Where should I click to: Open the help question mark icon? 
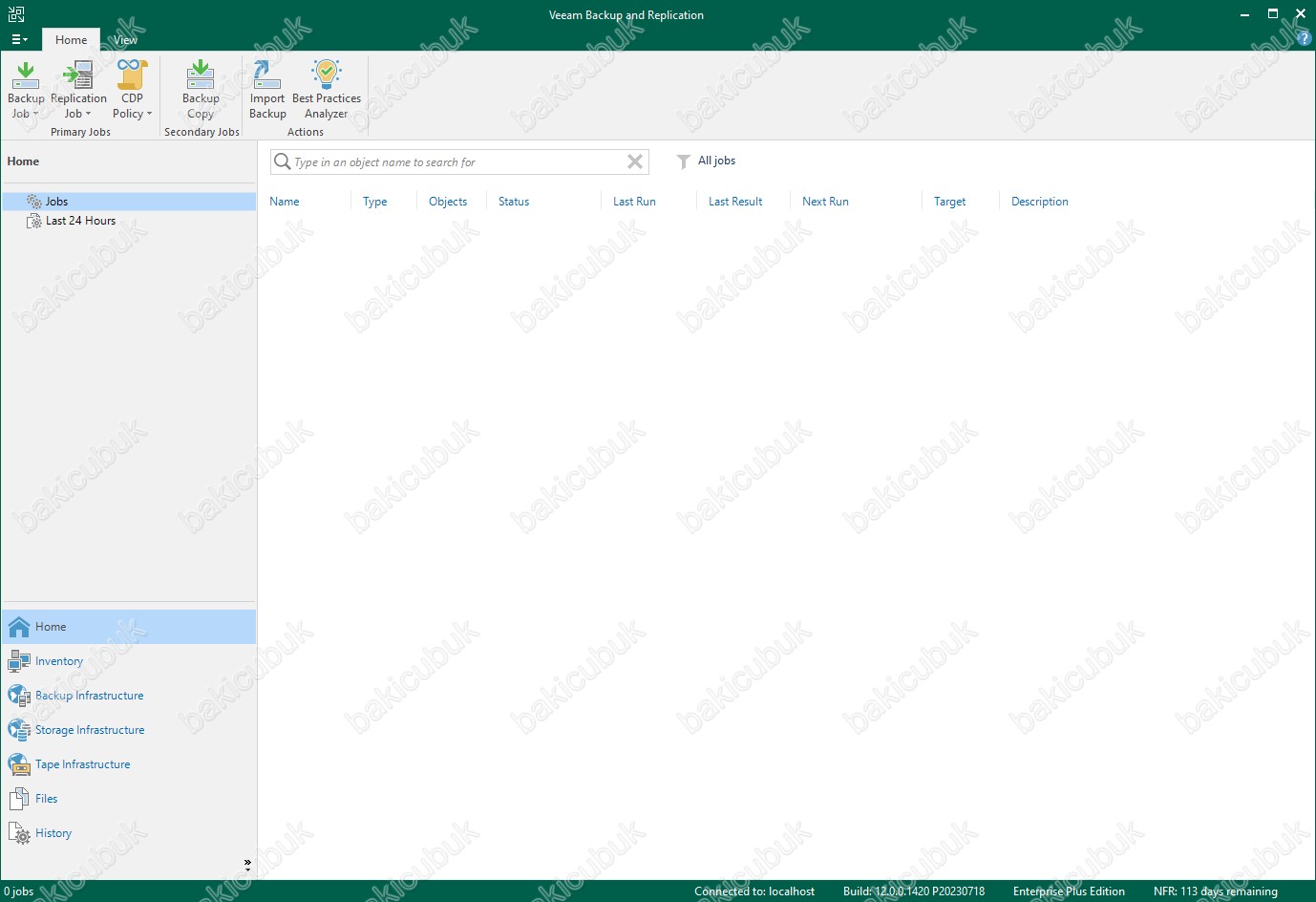pos(1305,39)
